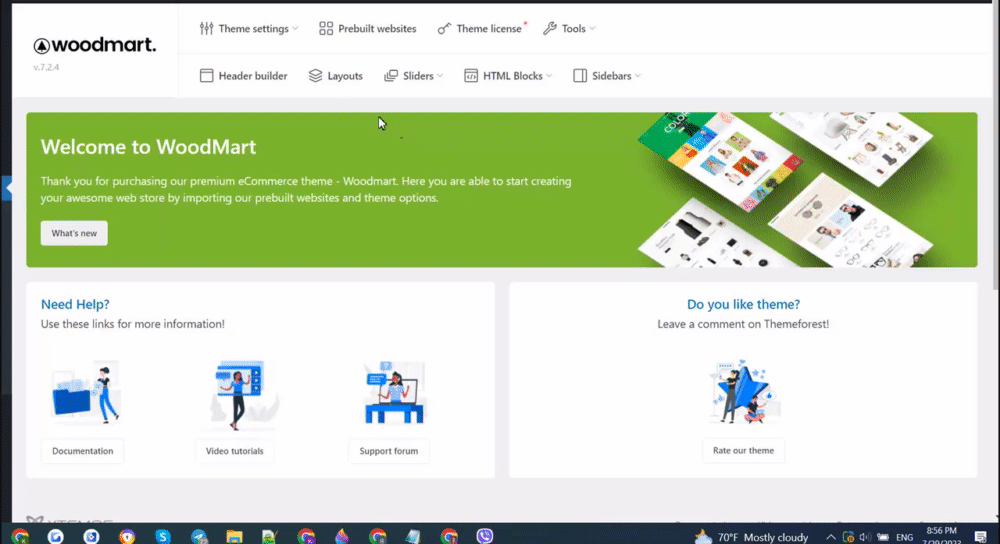This screenshot has height=544, width=1000.
Task: Click the collapse arrow on left edge
Action: [x=7, y=188]
